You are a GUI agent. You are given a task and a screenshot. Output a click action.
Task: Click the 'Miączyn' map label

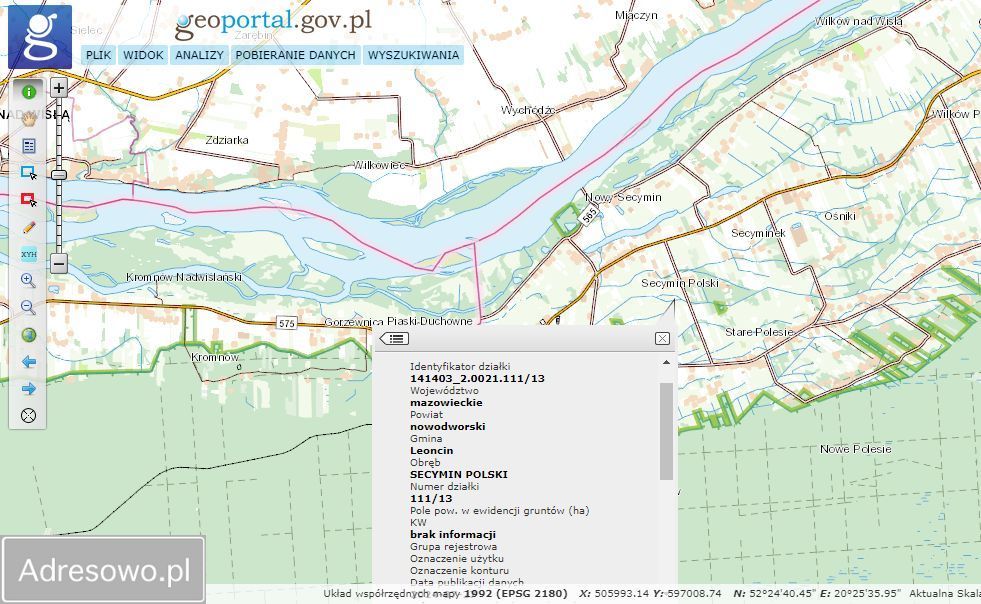pyautogui.click(x=636, y=15)
